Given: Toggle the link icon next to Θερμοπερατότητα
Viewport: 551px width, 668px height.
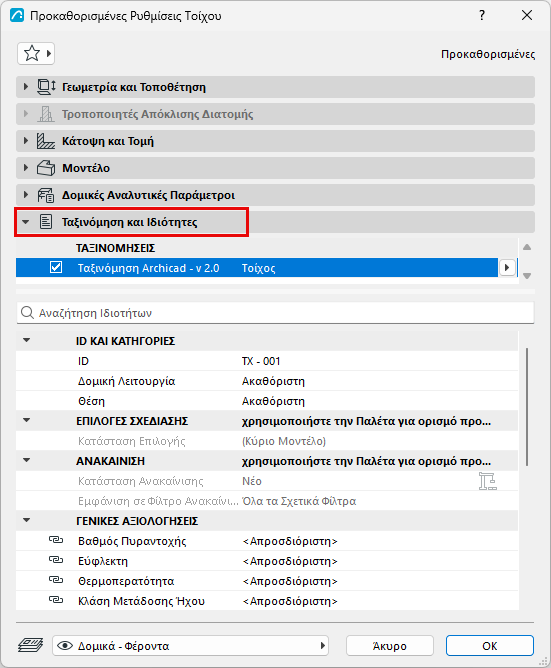Looking at the screenshot, I should coord(56,581).
